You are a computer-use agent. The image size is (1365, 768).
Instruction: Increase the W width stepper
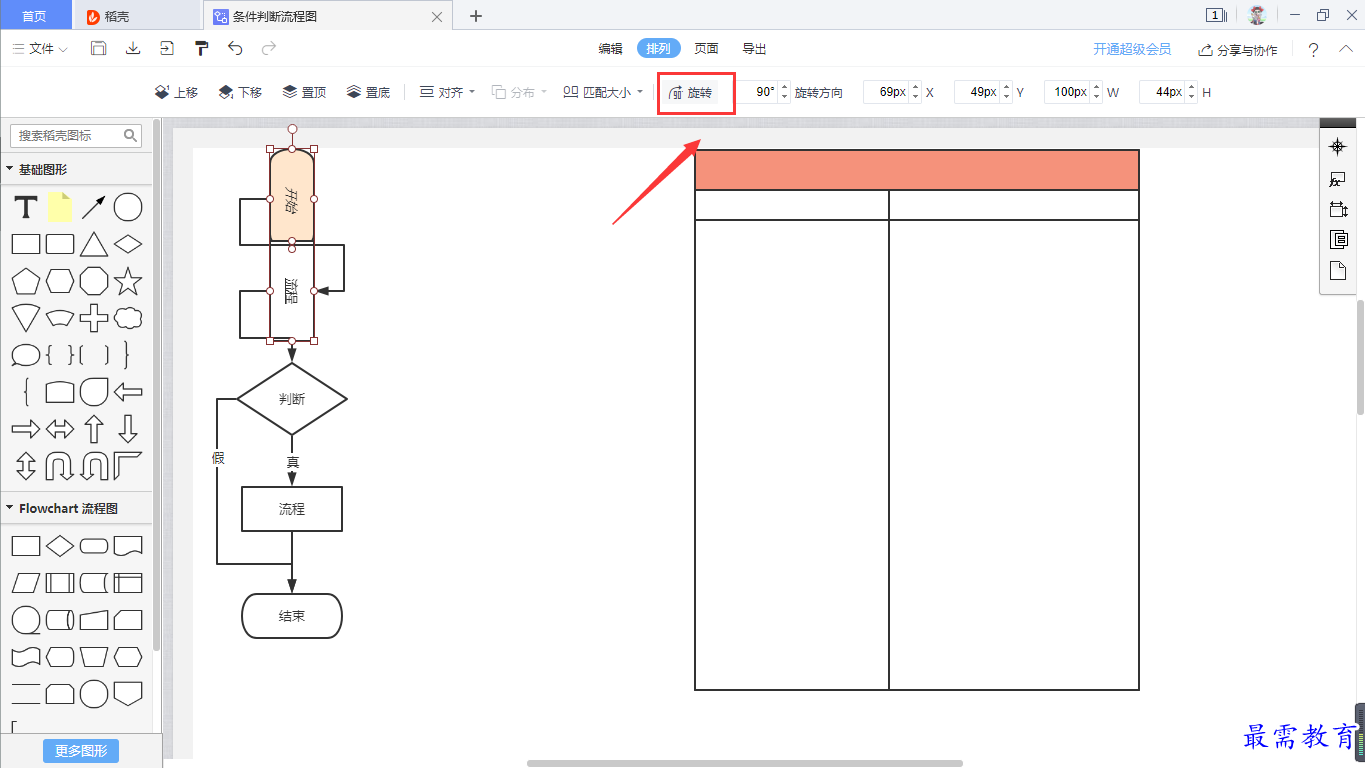[x=1097, y=87]
